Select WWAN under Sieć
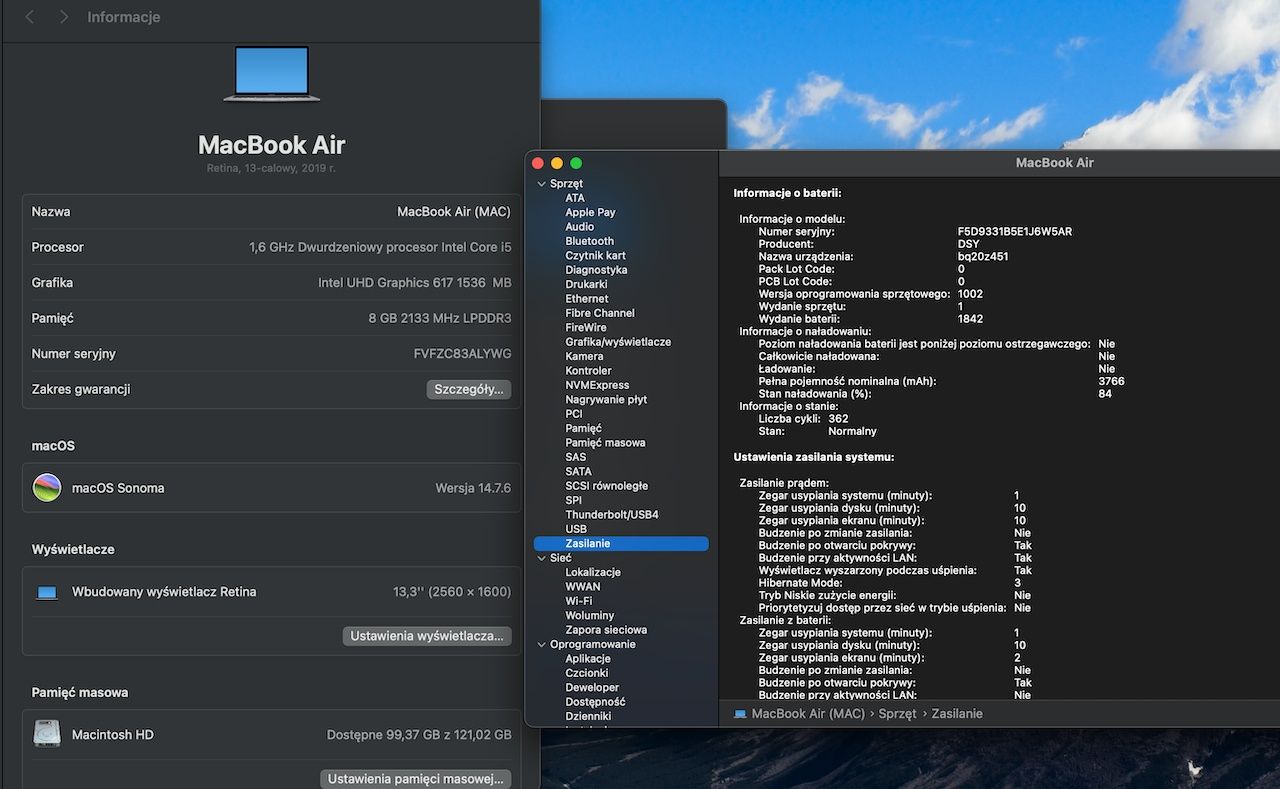 coord(583,587)
